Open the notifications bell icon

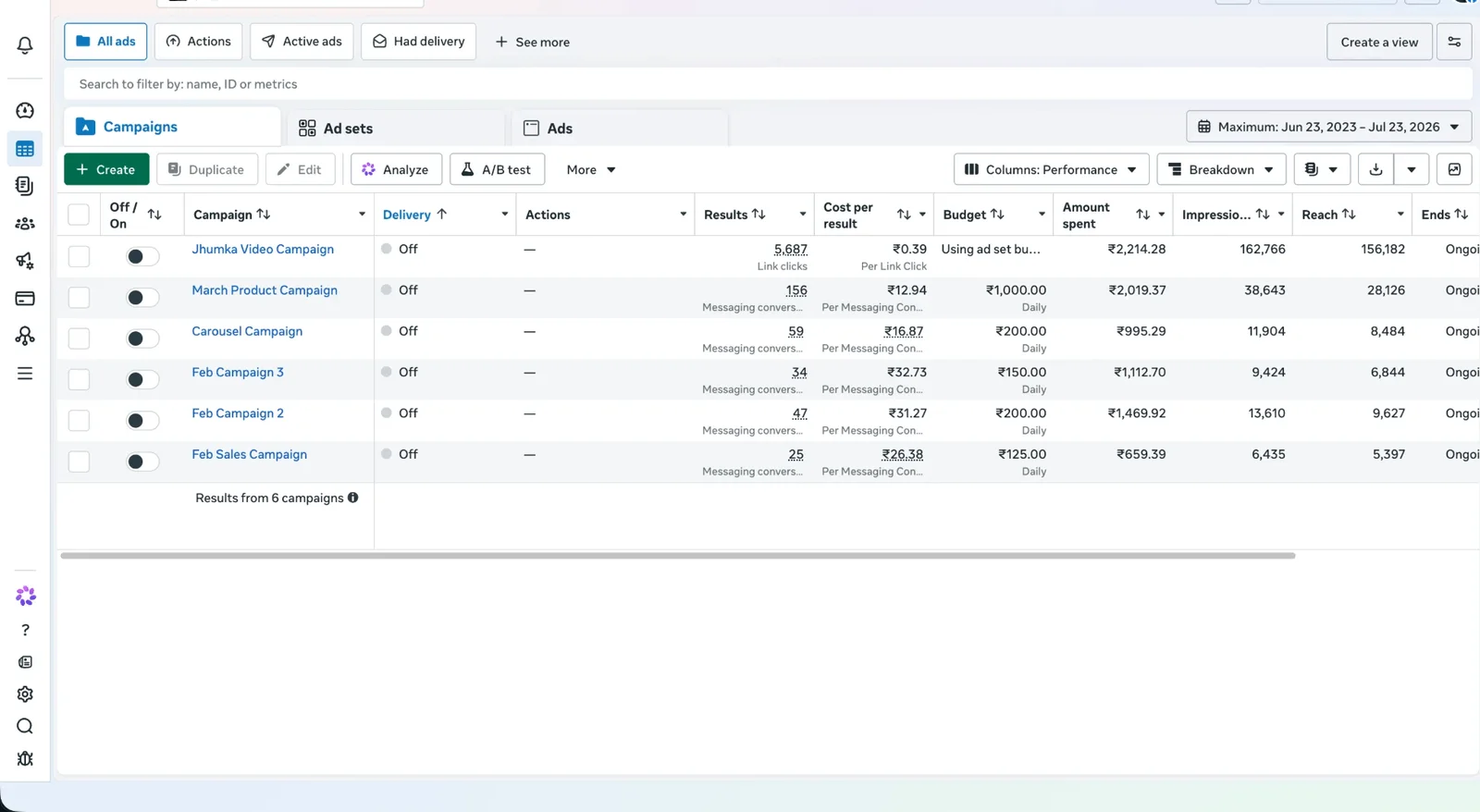pos(25,45)
